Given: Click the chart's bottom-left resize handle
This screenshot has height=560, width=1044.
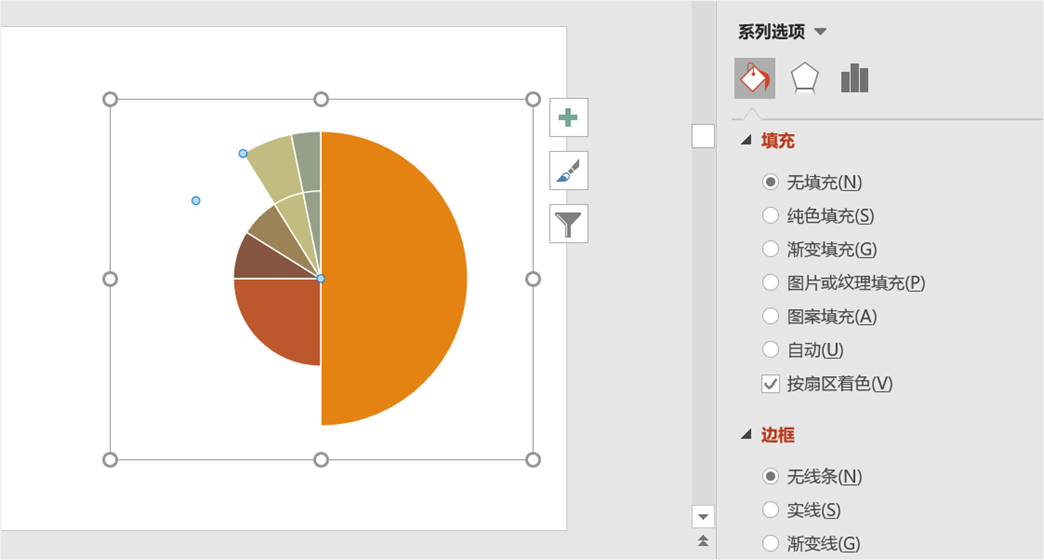Looking at the screenshot, I should click(110, 459).
